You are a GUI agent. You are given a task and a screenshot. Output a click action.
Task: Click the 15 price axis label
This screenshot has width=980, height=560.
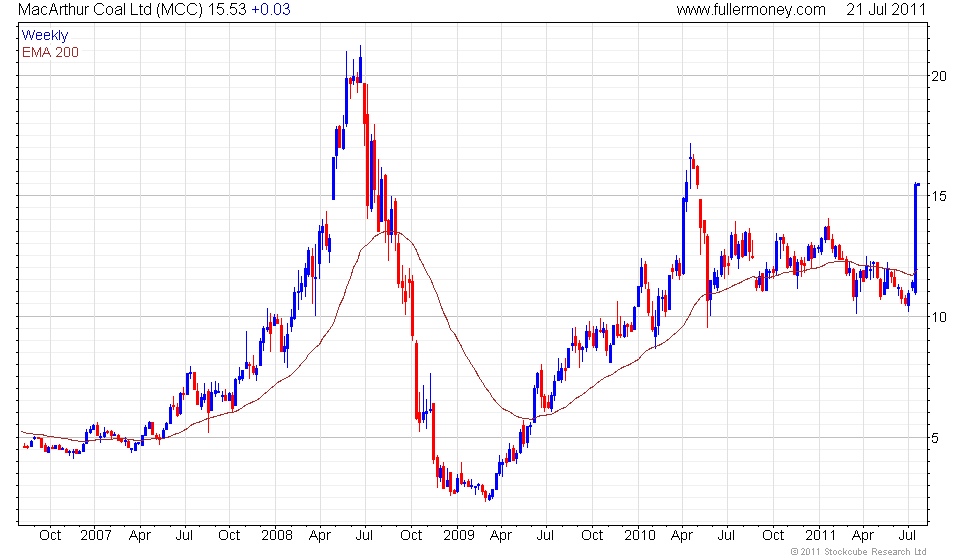coord(939,196)
